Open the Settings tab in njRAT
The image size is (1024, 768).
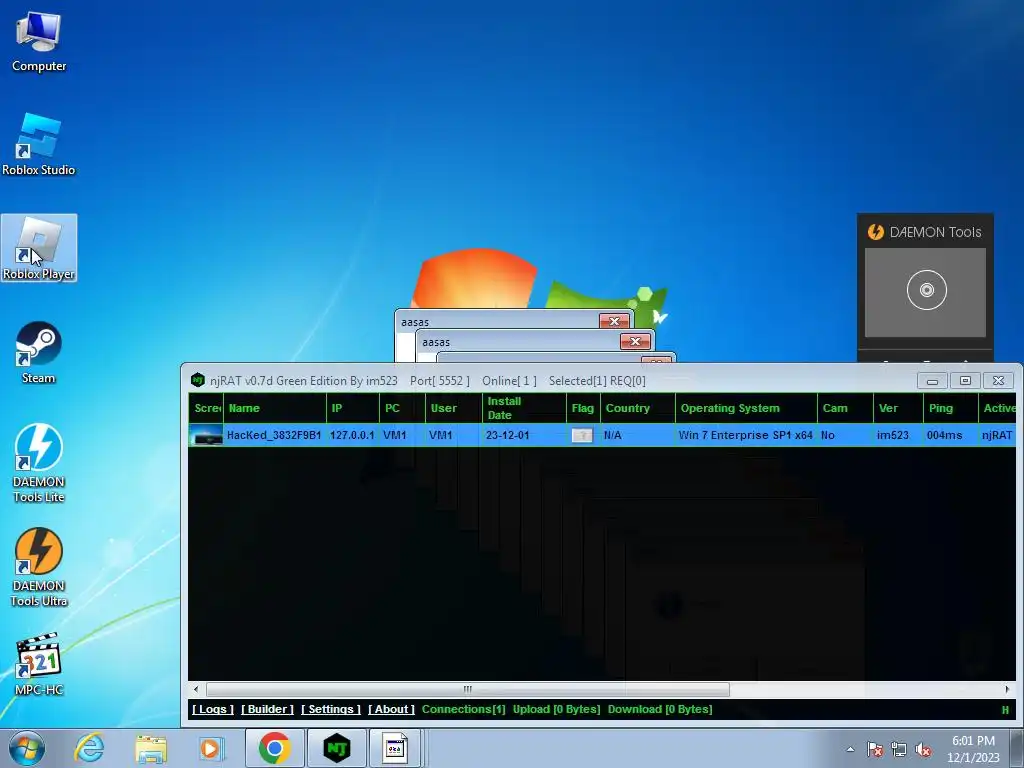pos(330,709)
